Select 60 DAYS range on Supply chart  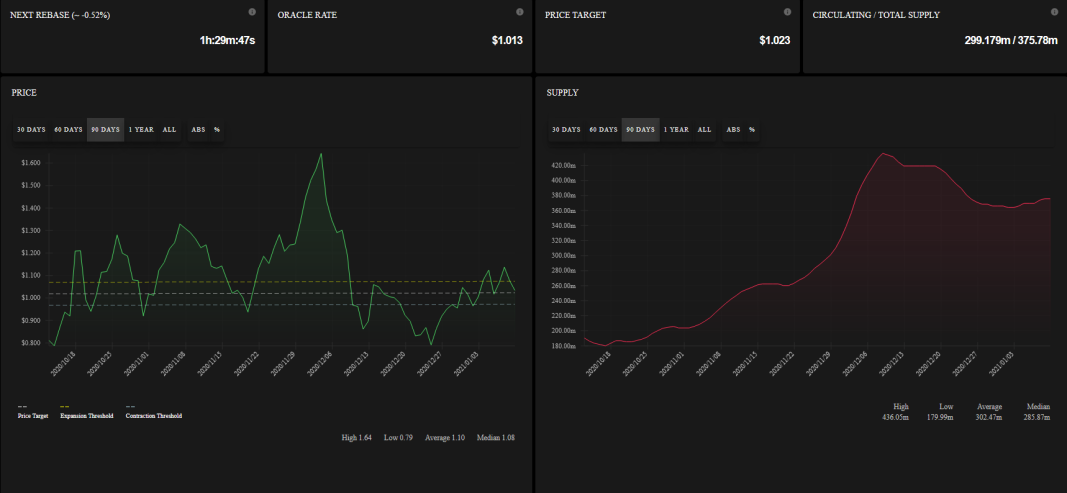coord(604,129)
